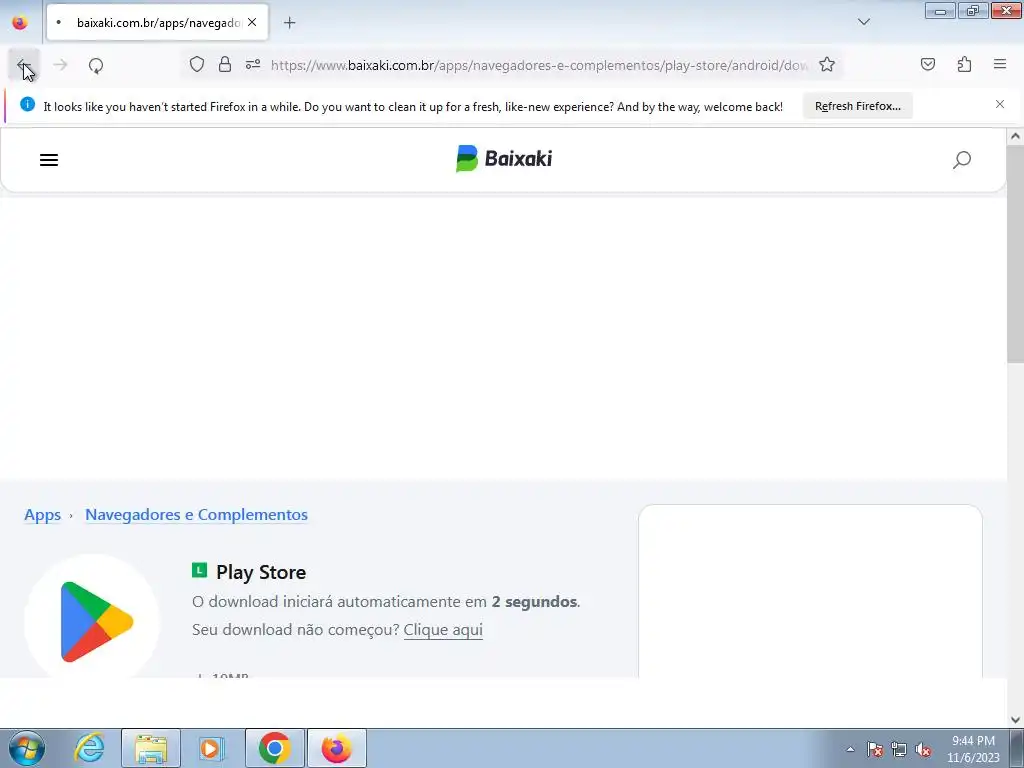Open Windows Media Player from taskbar
This screenshot has height=768, width=1024.
click(211, 748)
